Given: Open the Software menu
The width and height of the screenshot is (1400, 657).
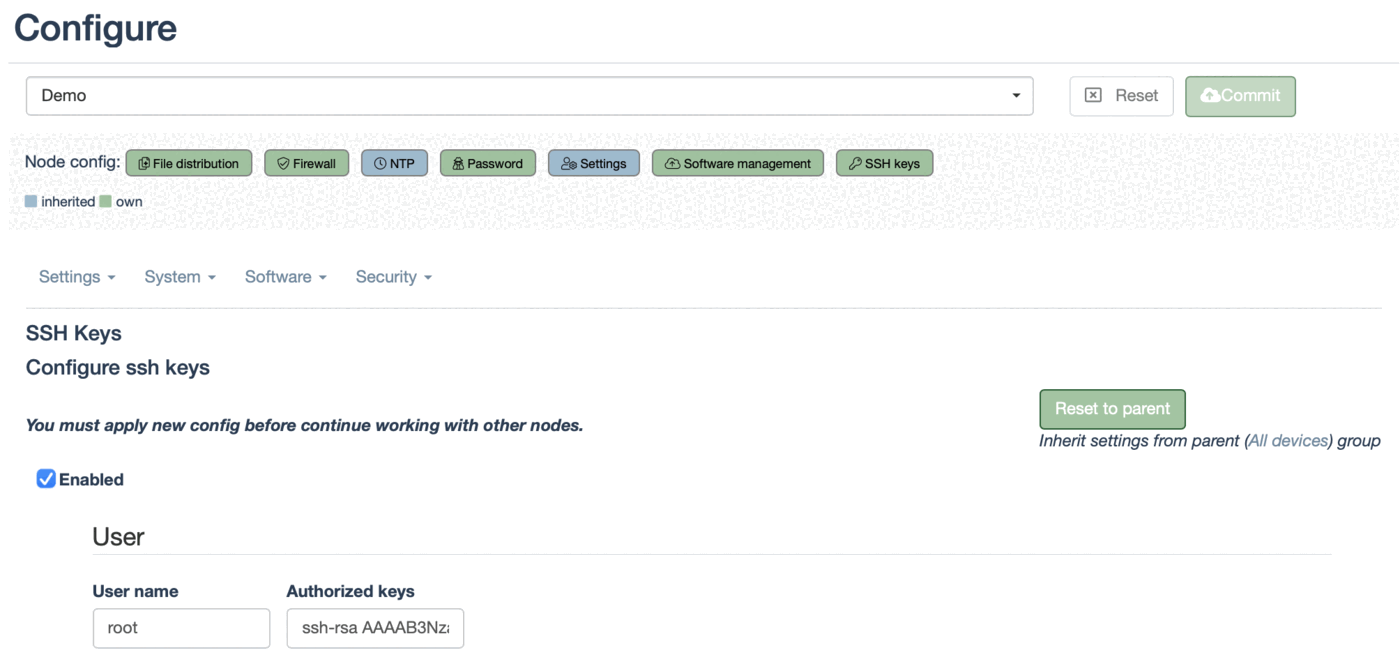Looking at the screenshot, I should (x=285, y=277).
